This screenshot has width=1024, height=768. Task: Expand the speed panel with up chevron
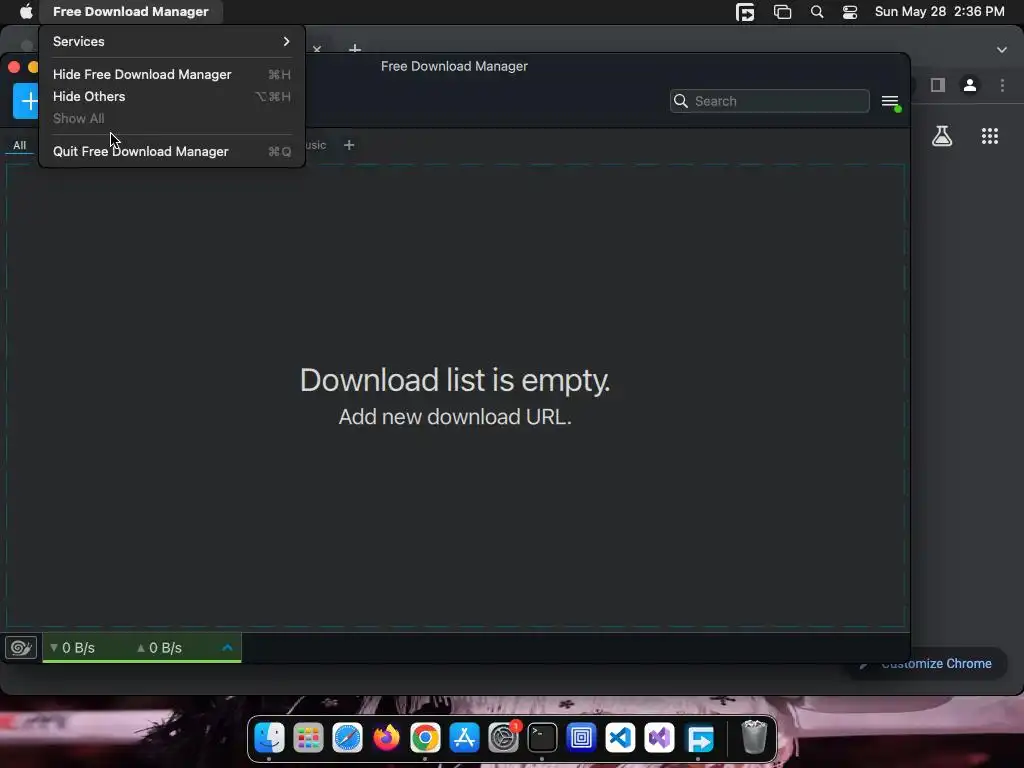pyautogui.click(x=227, y=648)
